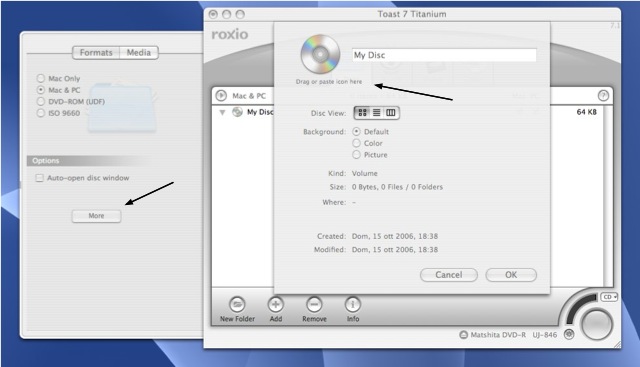The image size is (640, 367).
Task: Click the disc icon in the dialog
Action: coord(320,54)
